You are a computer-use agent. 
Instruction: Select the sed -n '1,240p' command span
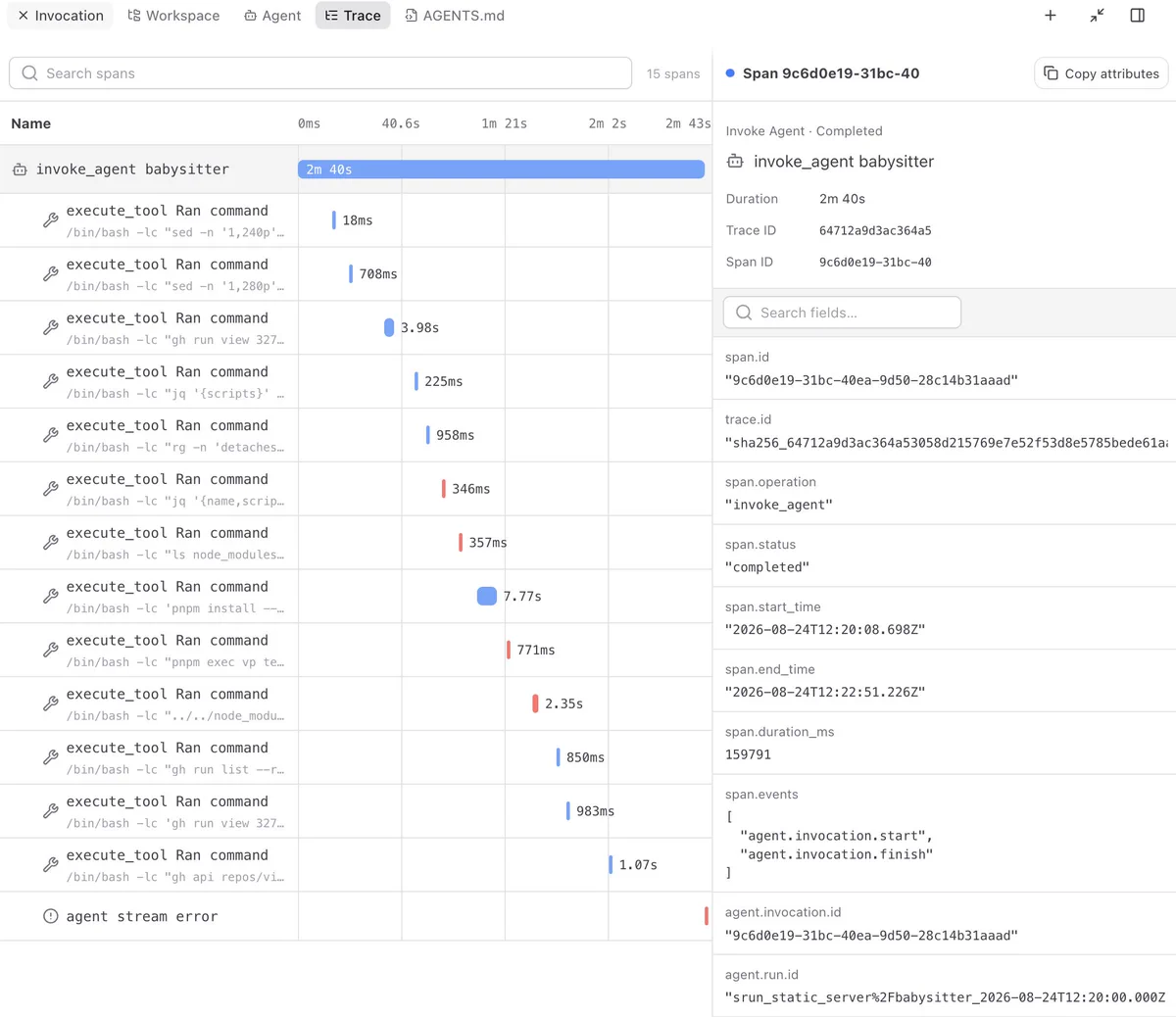point(356,220)
